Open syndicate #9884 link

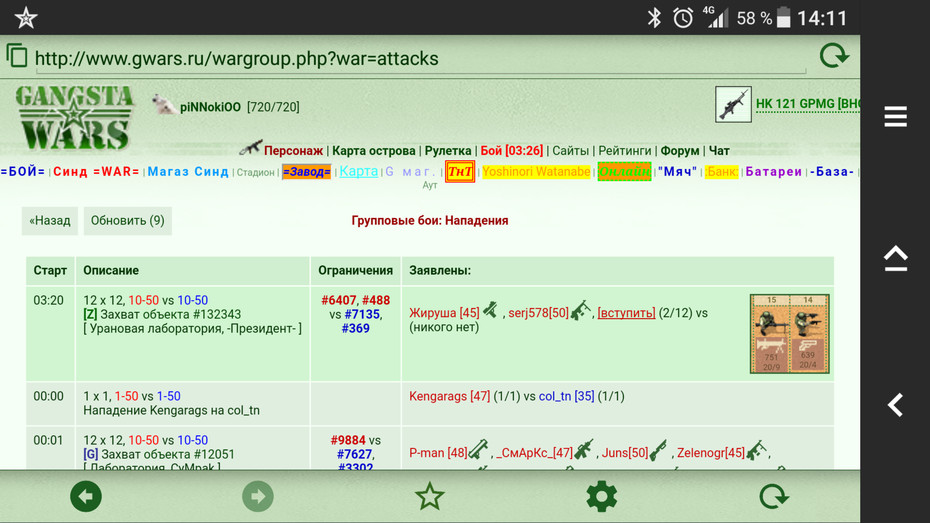348,440
